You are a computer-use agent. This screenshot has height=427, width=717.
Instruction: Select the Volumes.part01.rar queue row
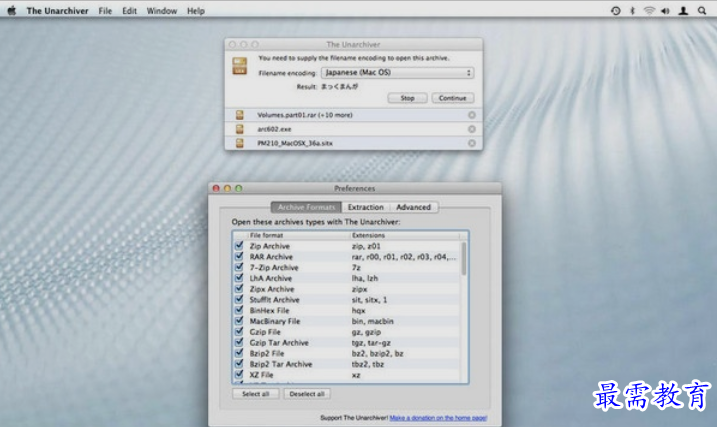(353, 115)
